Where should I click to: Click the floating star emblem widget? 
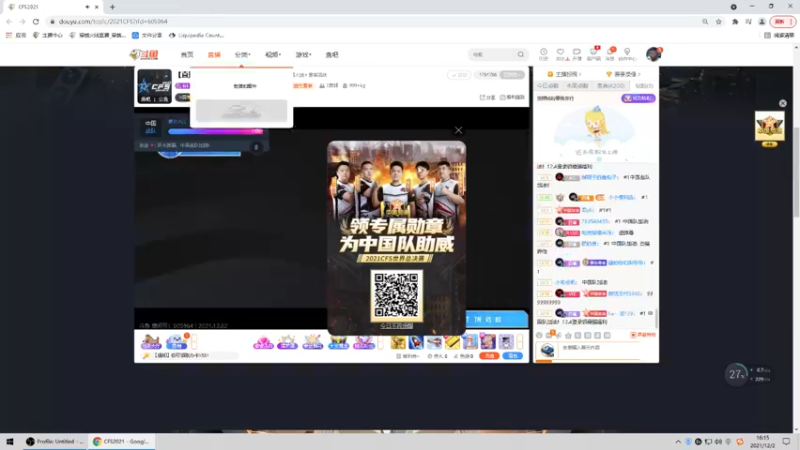click(769, 126)
